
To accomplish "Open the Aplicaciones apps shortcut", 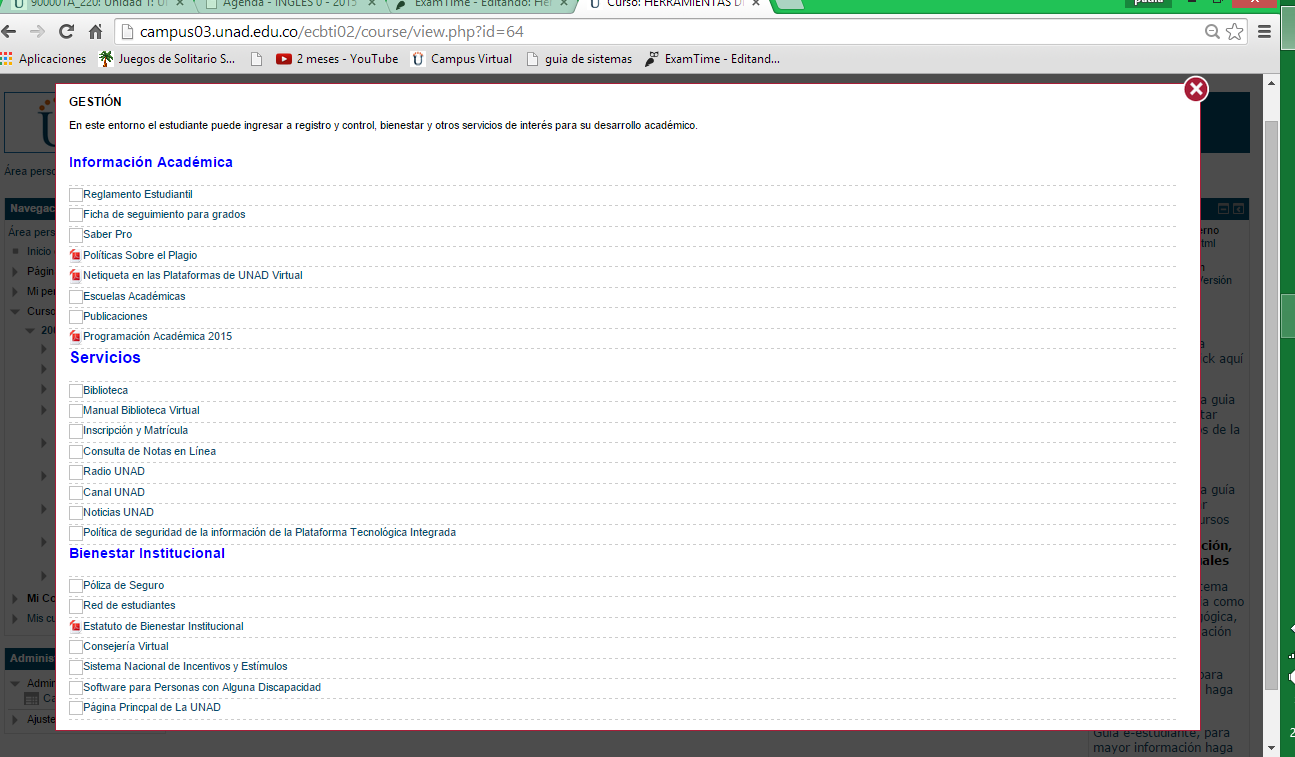I will tap(45, 59).
